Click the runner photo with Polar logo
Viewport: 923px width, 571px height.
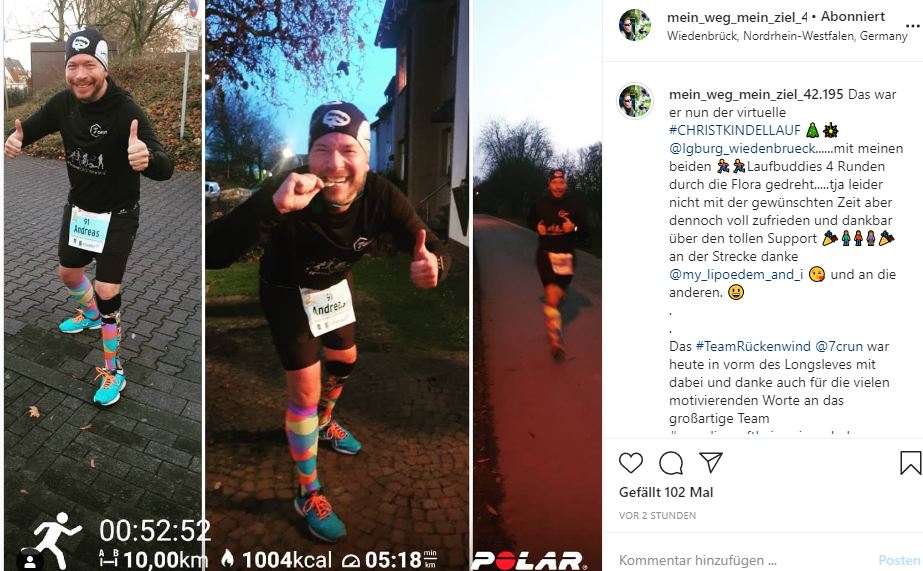537,286
